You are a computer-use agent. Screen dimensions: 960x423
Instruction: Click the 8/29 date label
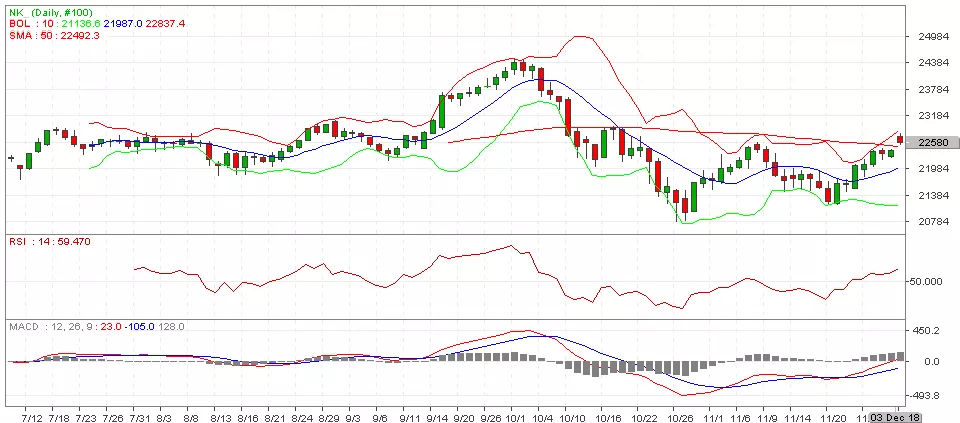(331, 417)
